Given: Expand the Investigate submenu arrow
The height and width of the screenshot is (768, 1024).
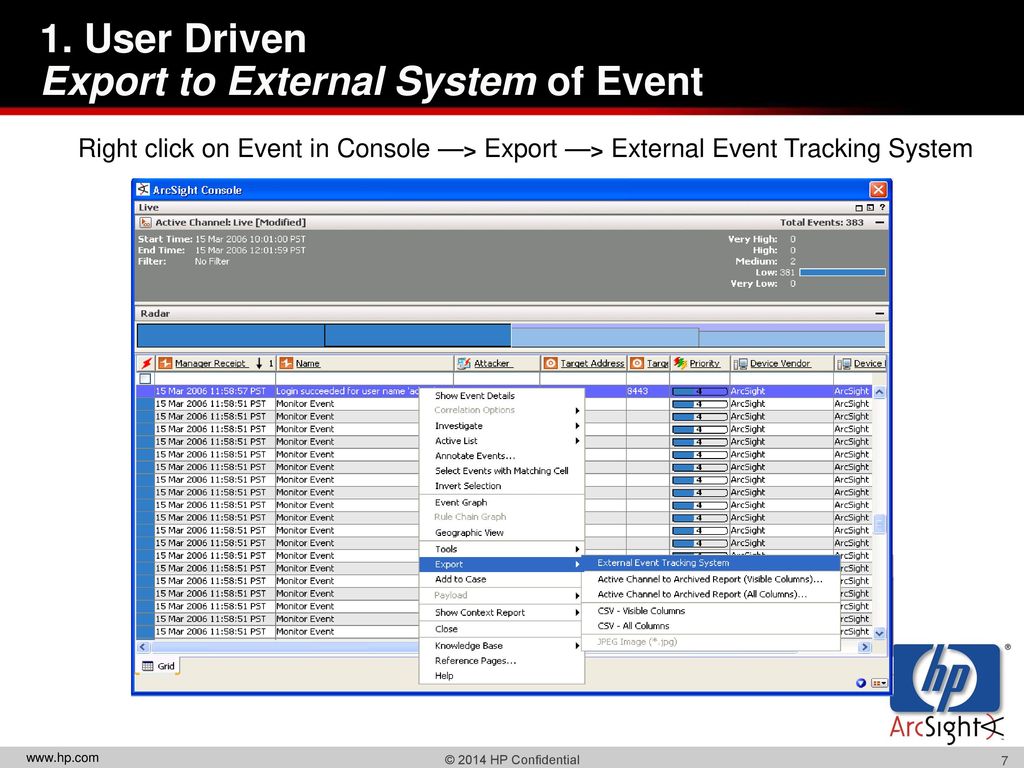Looking at the screenshot, I should tap(577, 426).
